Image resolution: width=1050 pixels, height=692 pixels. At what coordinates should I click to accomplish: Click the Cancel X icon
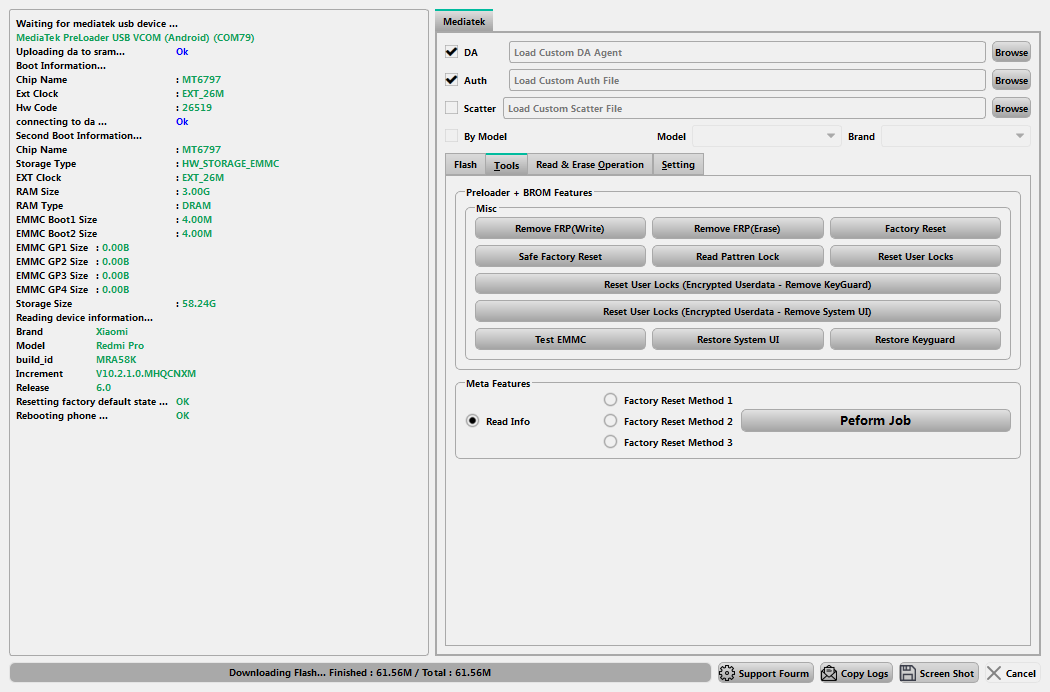(994, 673)
